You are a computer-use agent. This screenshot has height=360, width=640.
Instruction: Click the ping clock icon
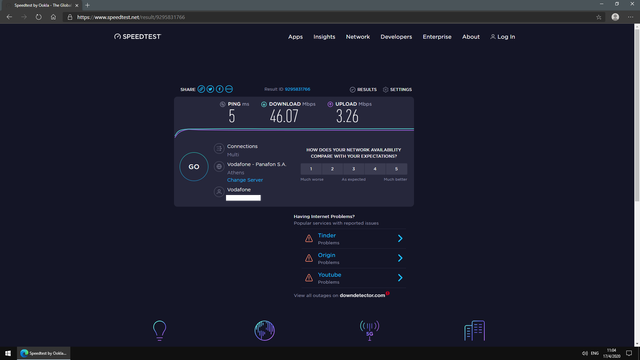tap(222, 104)
